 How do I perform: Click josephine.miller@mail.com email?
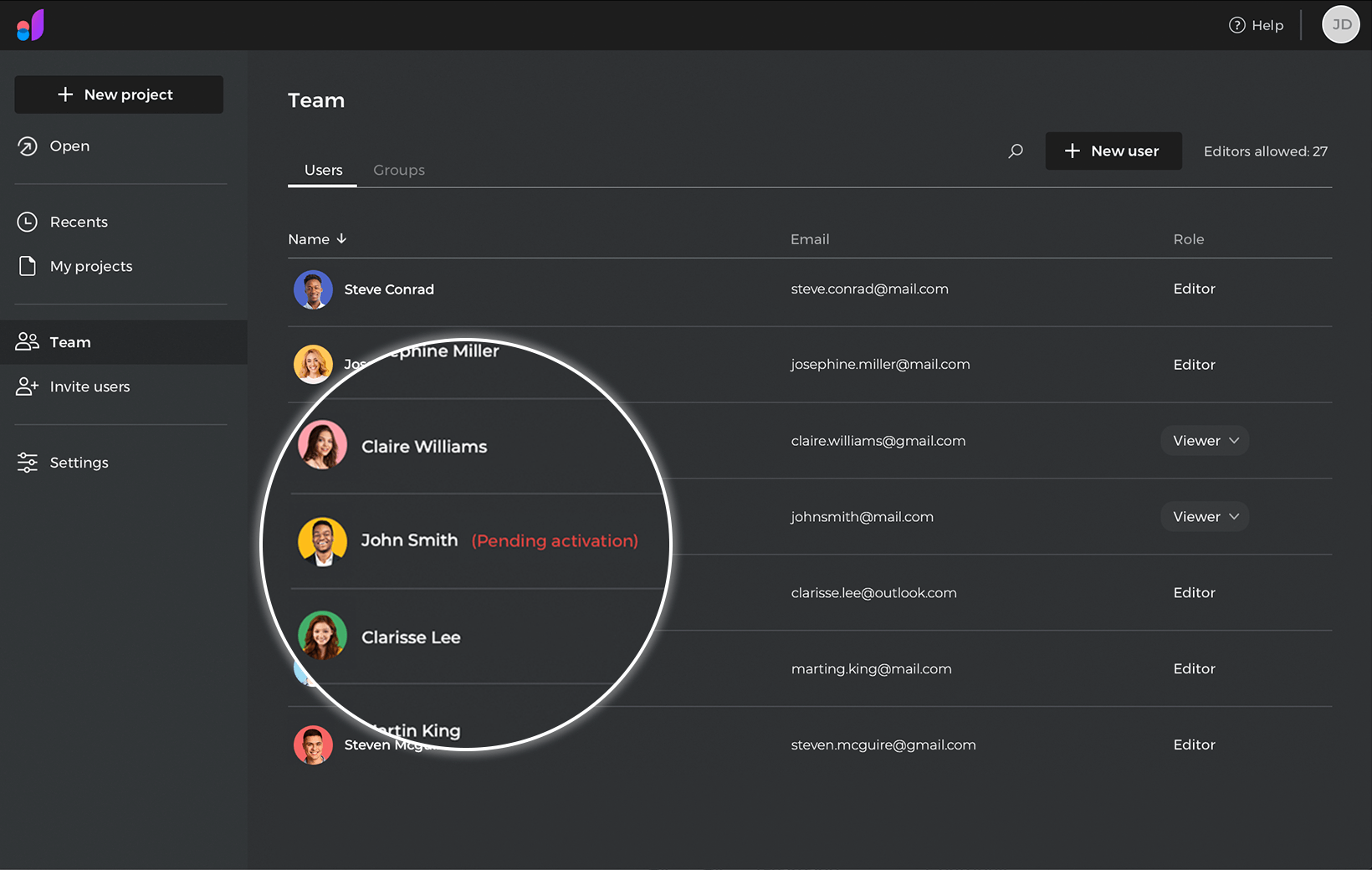click(880, 365)
